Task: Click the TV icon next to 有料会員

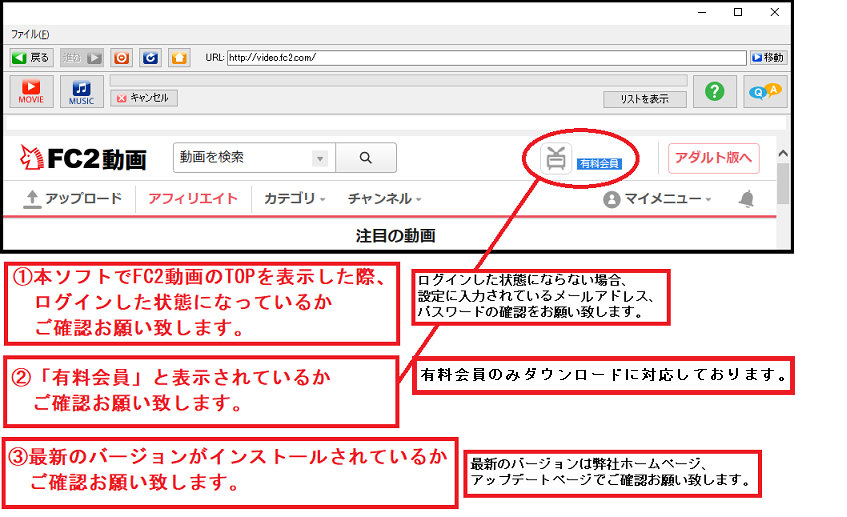Action: (x=556, y=159)
